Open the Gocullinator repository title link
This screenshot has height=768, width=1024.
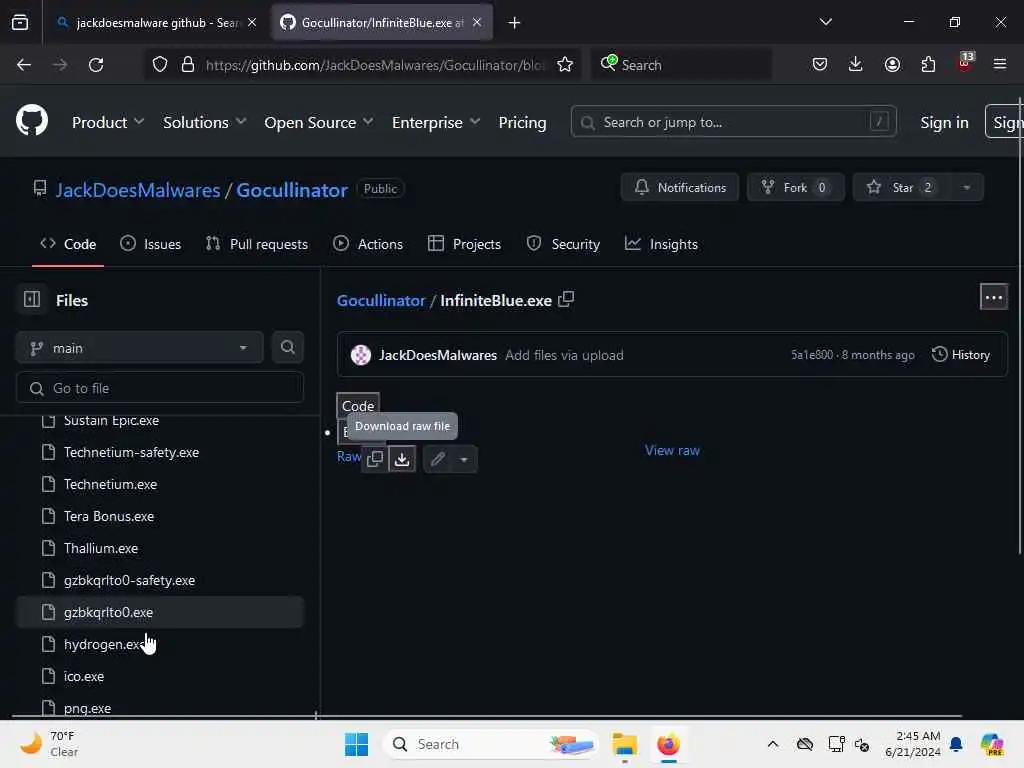pyautogui.click(x=292, y=190)
